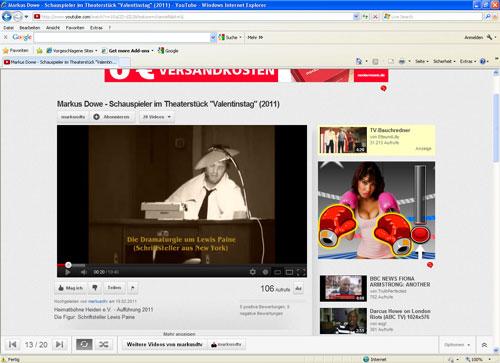Open the address bar history dropdown
The image size is (500, 363).
pos(356,17)
